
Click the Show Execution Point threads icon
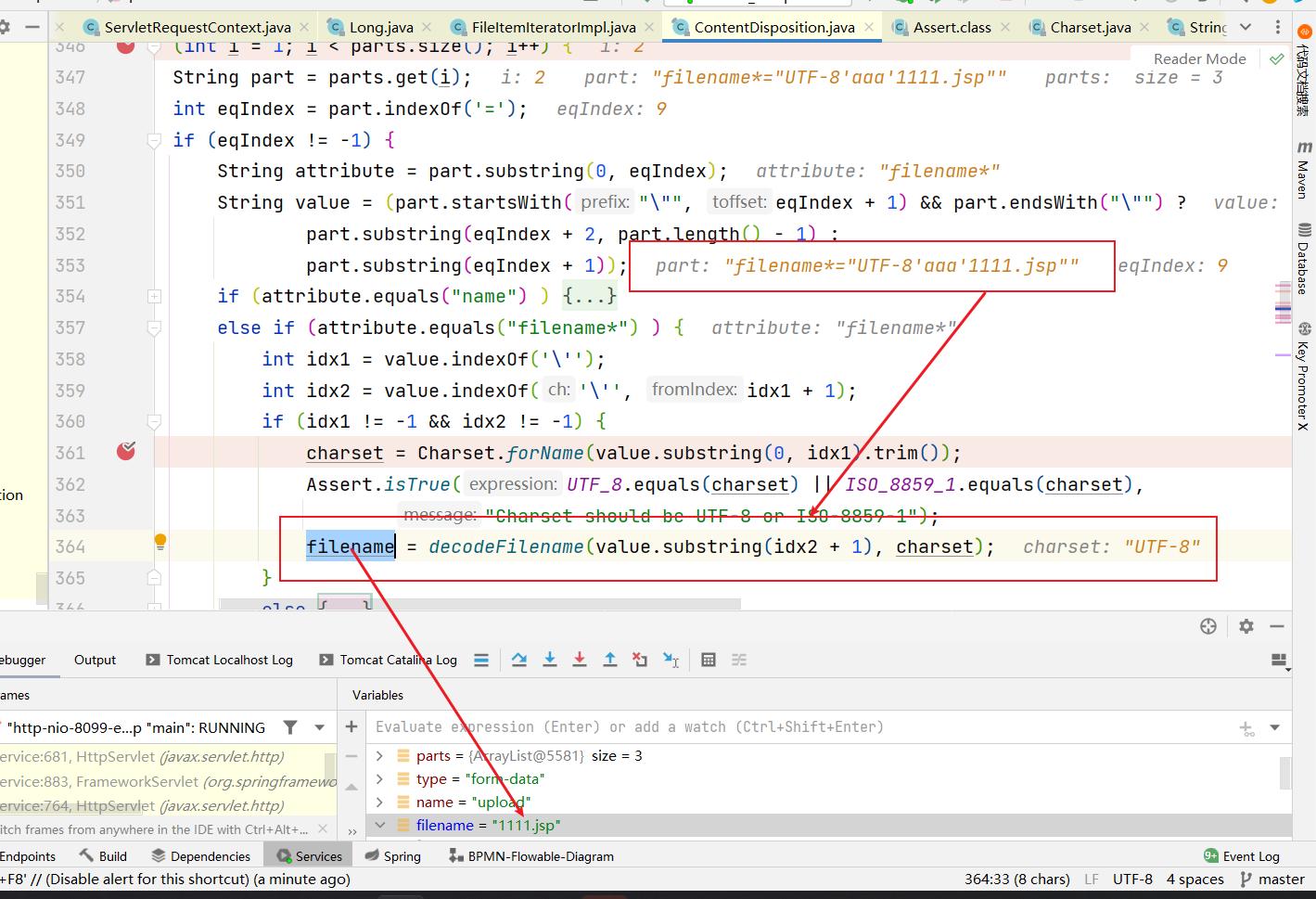[481, 660]
